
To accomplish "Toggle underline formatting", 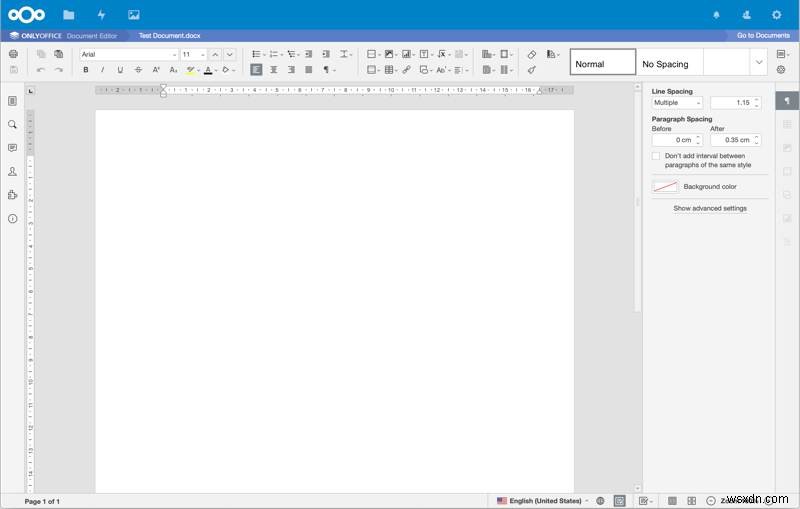I will [120, 70].
